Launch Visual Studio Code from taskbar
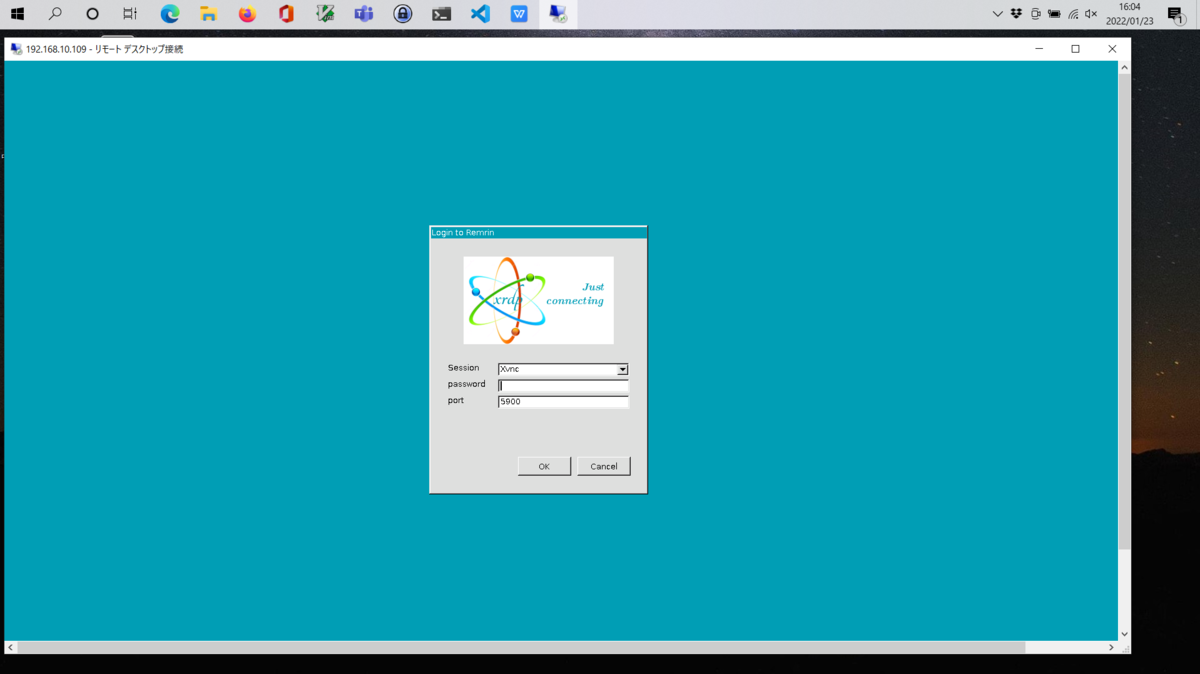This screenshot has width=1200, height=674. (x=480, y=14)
